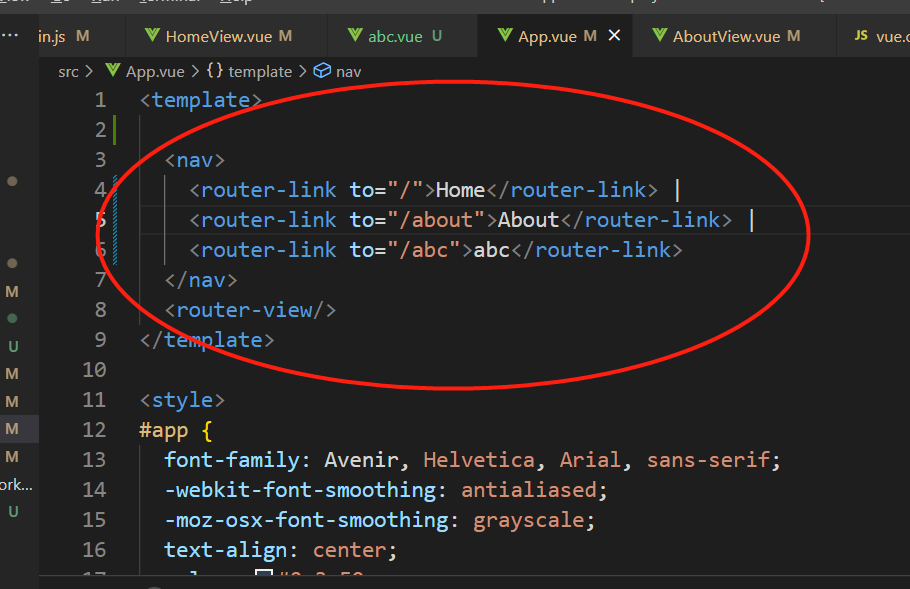Expand the src breadcrumb folder
Screen dimensions: 910x589
tap(68, 71)
